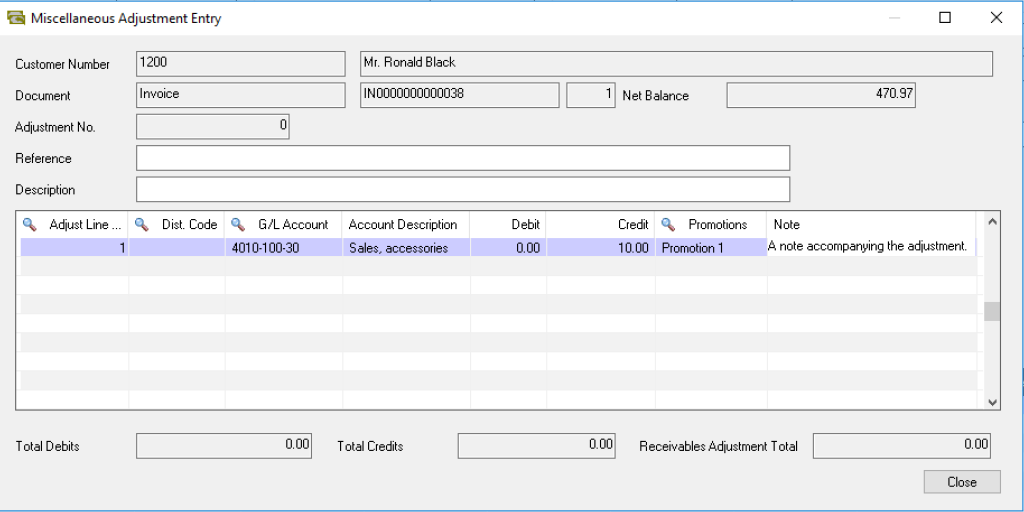Click the Close button at bottom right
The width and height of the screenshot is (1024, 512).
pos(962,482)
